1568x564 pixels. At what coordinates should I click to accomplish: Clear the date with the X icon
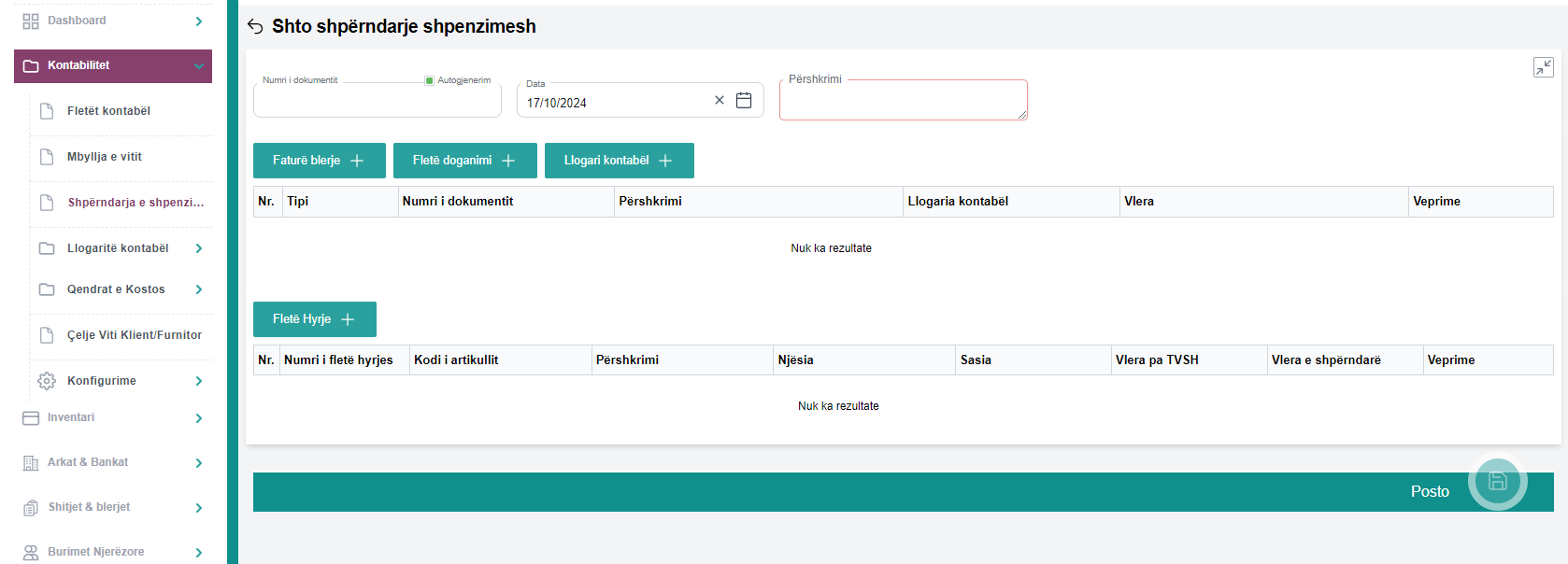pyautogui.click(x=720, y=101)
